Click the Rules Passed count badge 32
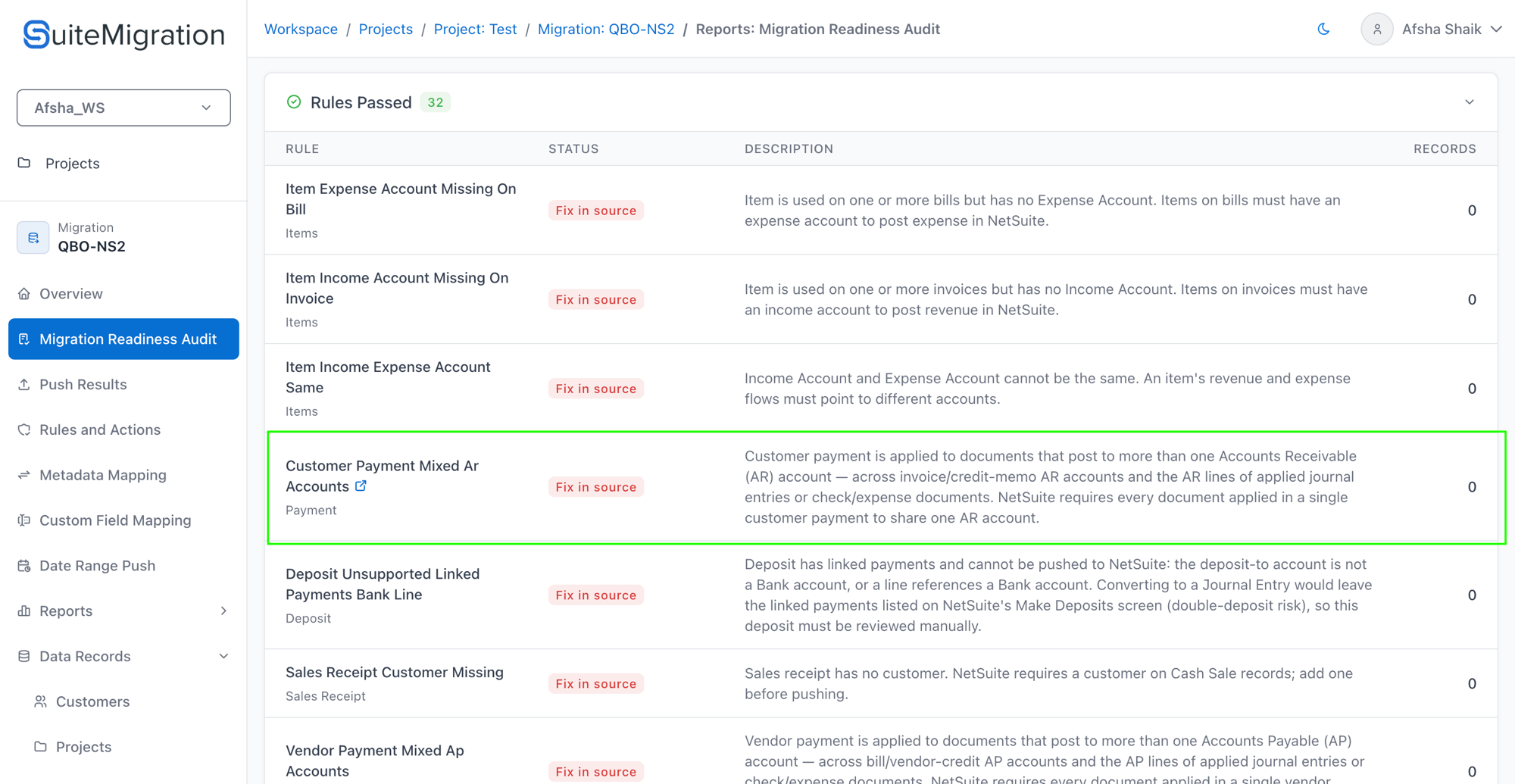Screen dimensions: 1515x784 pos(435,102)
